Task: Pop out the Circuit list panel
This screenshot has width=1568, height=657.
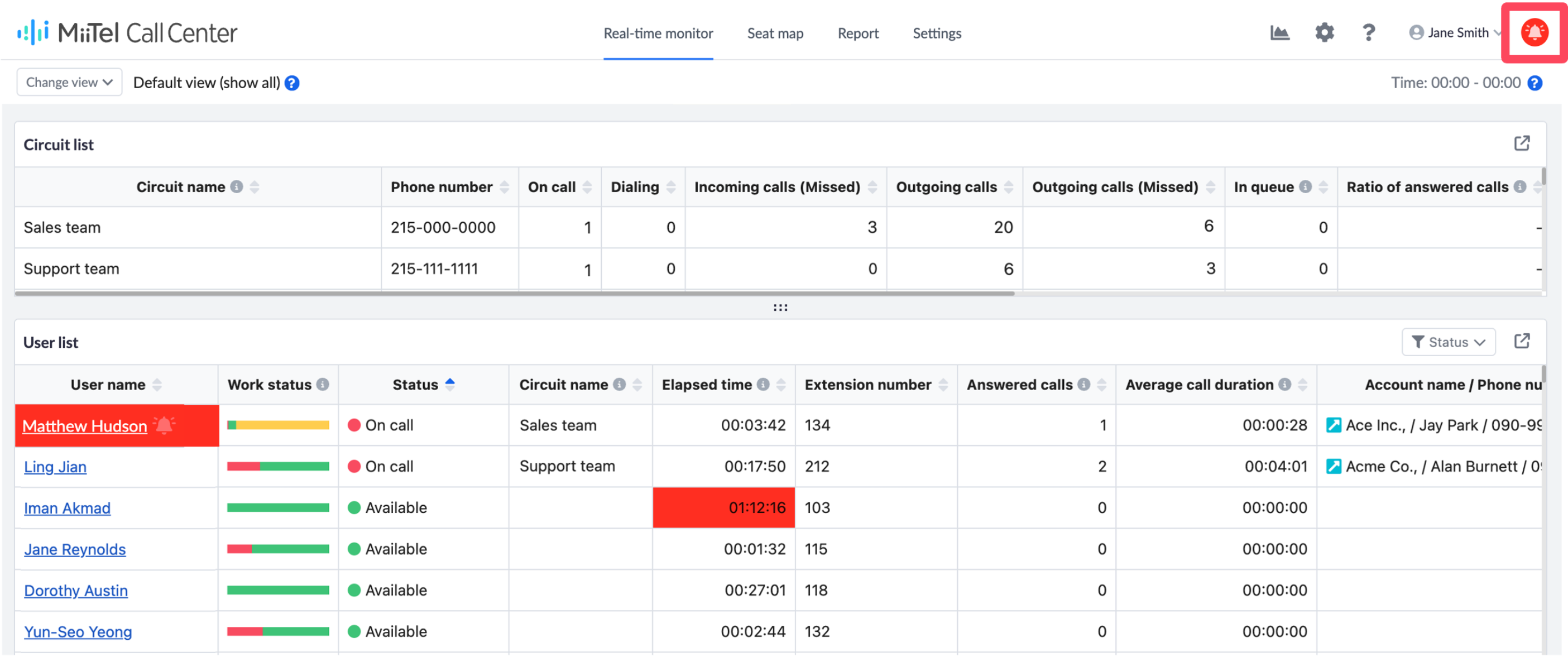Action: click(1522, 143)
